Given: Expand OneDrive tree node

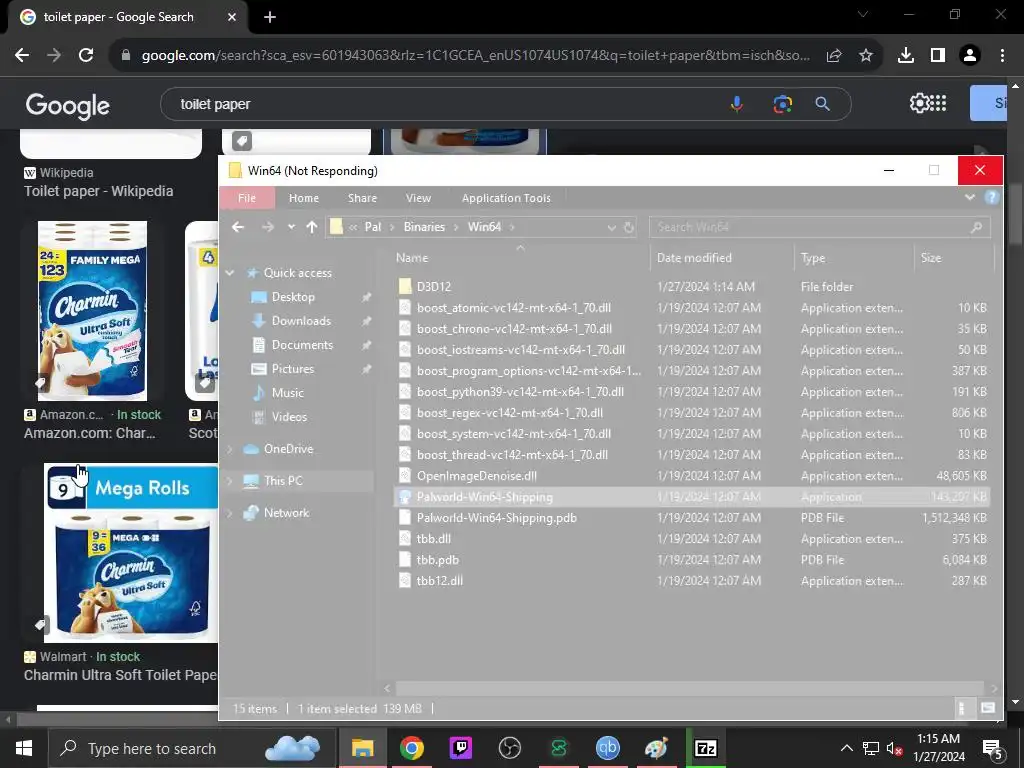Looking at the screenshot, I should tap(230, 449).
